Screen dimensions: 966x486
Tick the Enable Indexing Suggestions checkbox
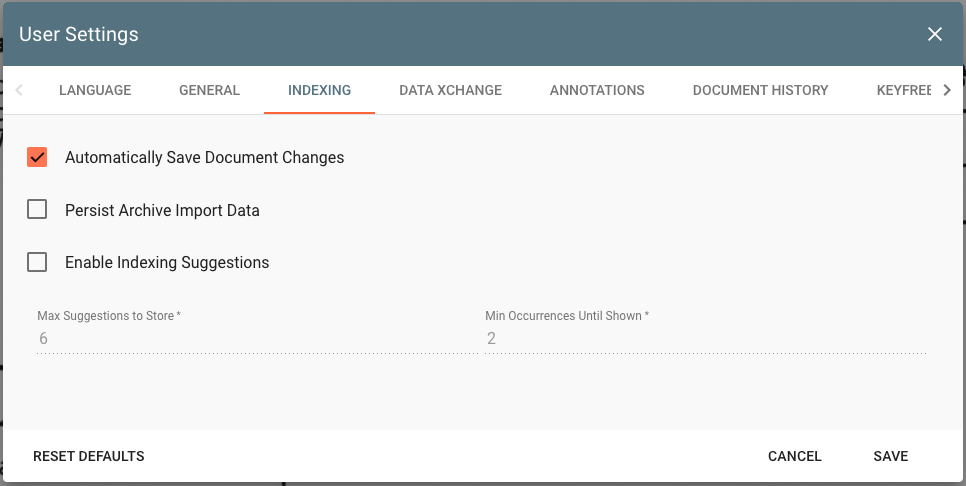coord(37,262)
